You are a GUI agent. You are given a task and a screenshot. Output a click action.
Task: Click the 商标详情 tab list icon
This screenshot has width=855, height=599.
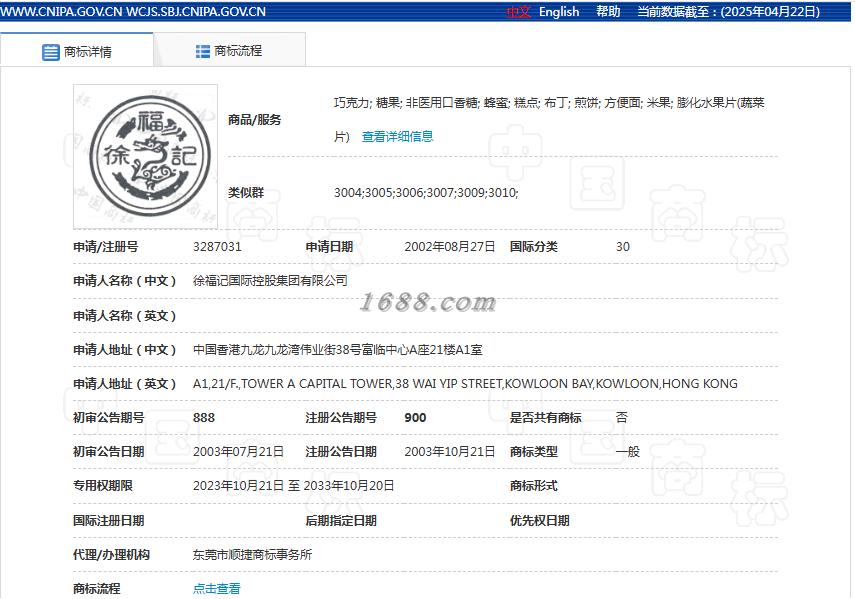click(x=51, y=52)
